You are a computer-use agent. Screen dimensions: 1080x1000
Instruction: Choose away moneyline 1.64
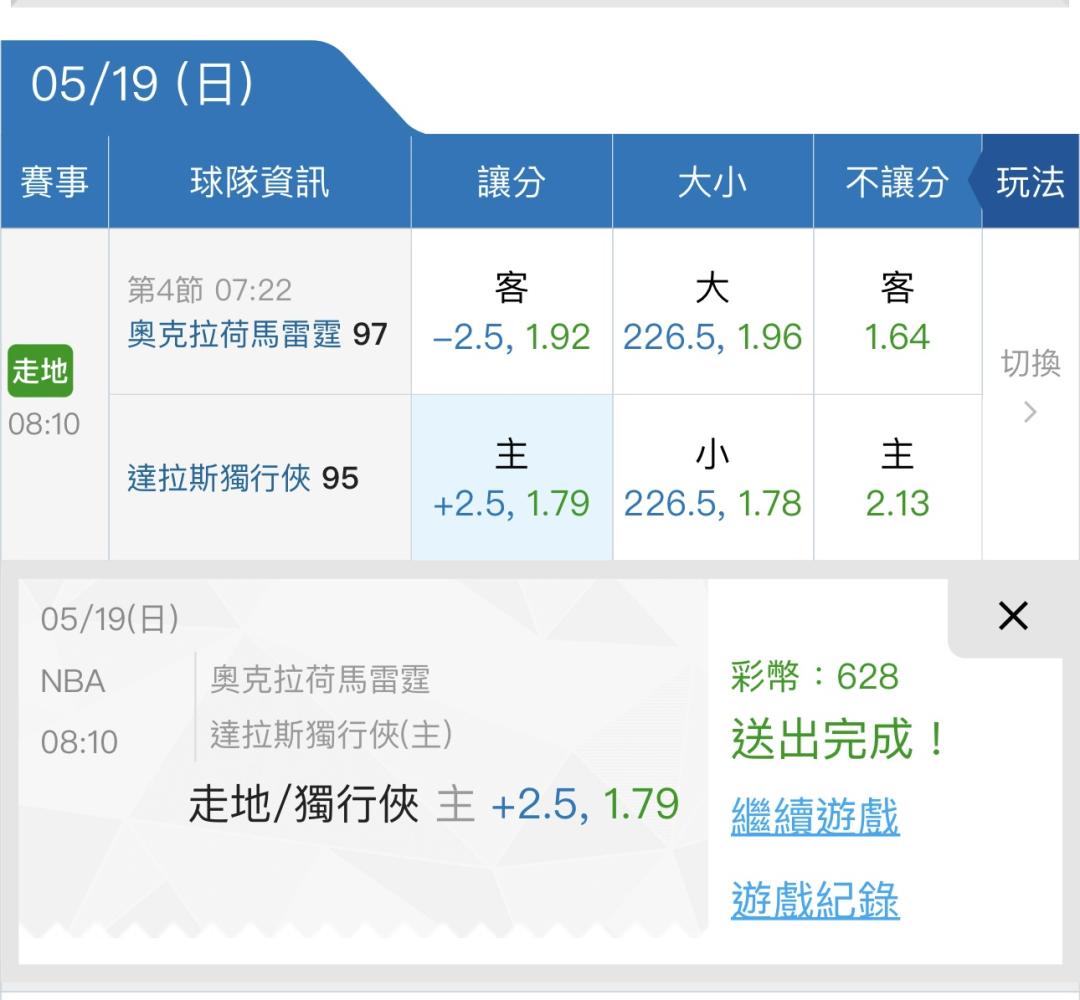[897, 313]
